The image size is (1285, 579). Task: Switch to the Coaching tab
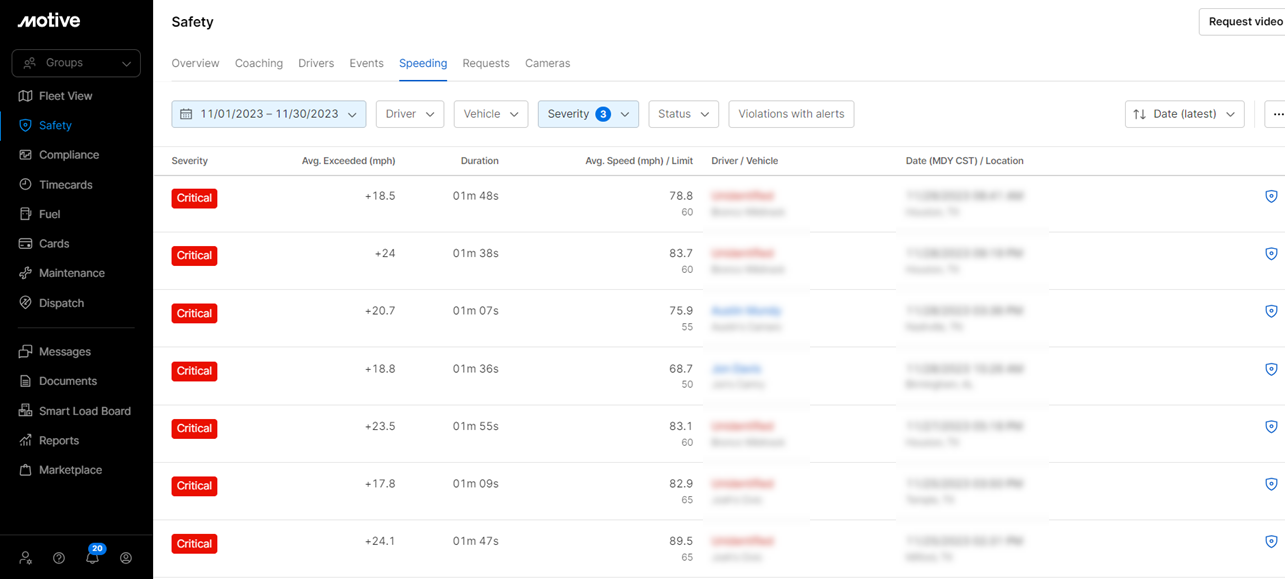258,63
